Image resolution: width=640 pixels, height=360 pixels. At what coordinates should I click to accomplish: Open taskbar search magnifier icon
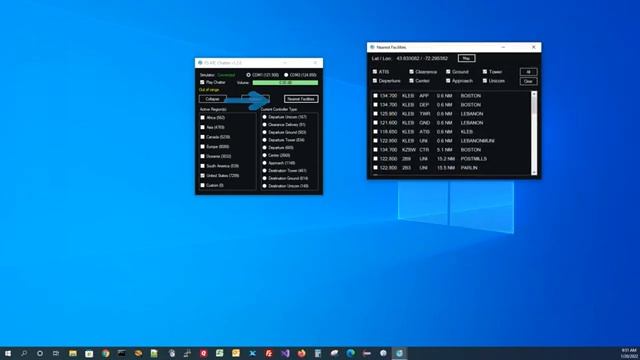tap(24, 353)
